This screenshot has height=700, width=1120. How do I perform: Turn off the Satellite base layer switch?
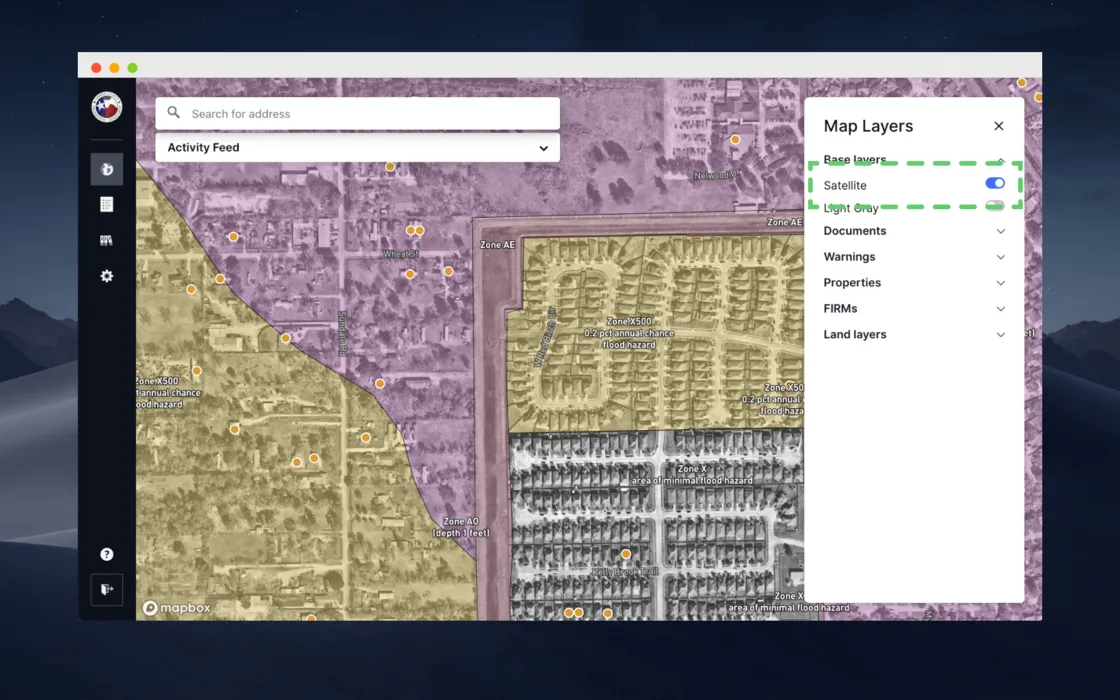point(994,184)
